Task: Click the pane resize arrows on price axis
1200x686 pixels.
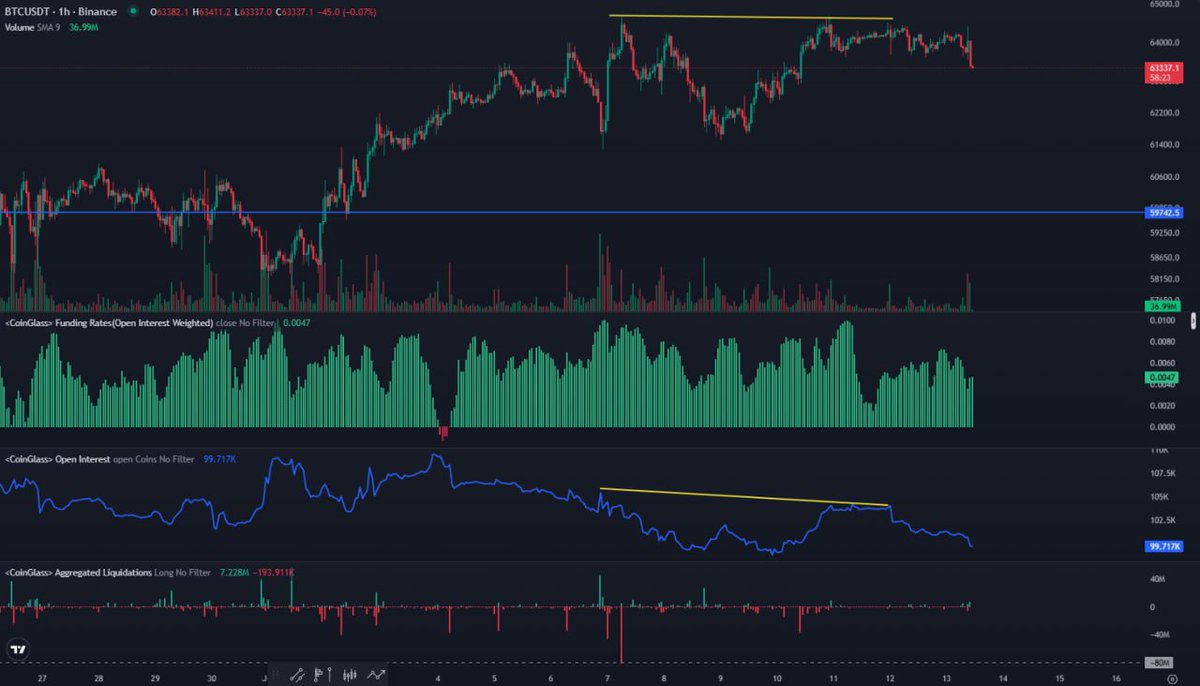Action: coord(1194,321)
